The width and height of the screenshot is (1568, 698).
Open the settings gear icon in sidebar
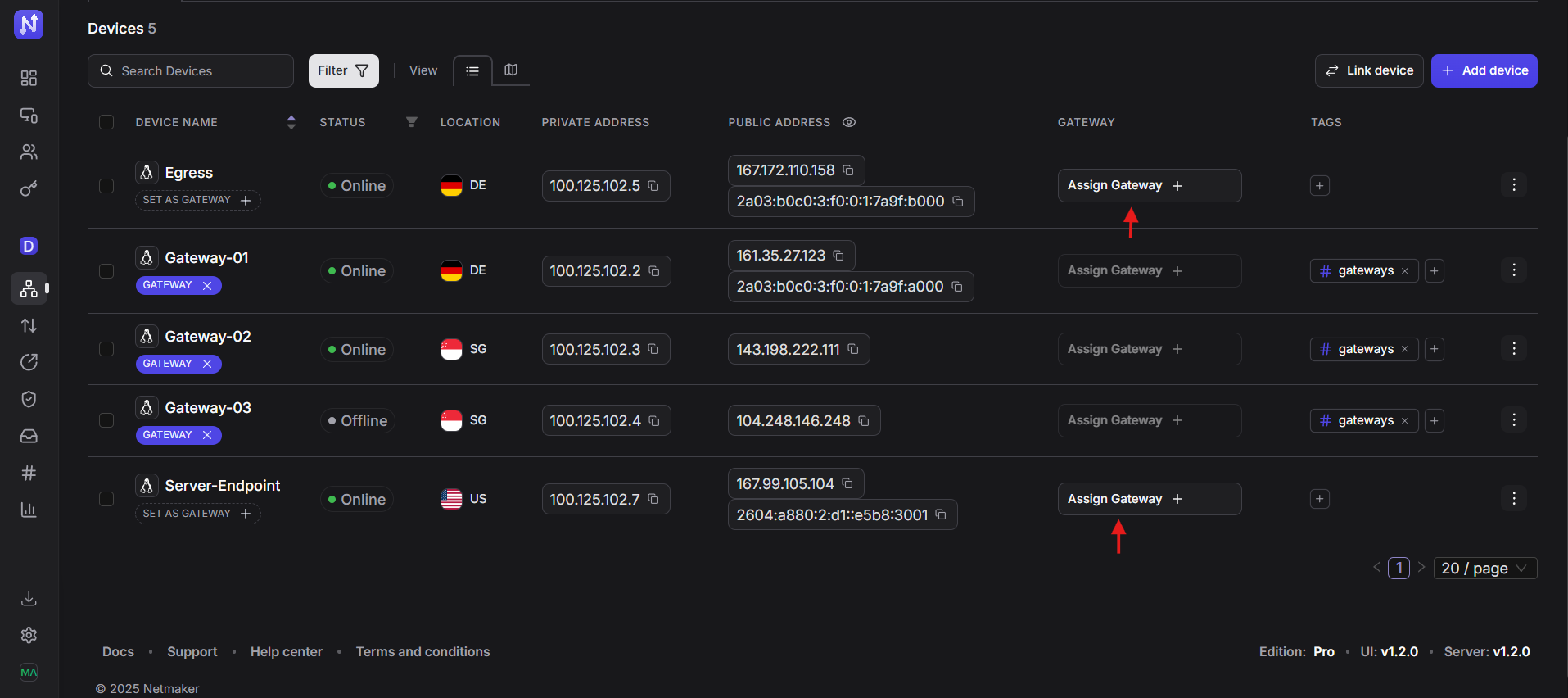tap(29, 635)
